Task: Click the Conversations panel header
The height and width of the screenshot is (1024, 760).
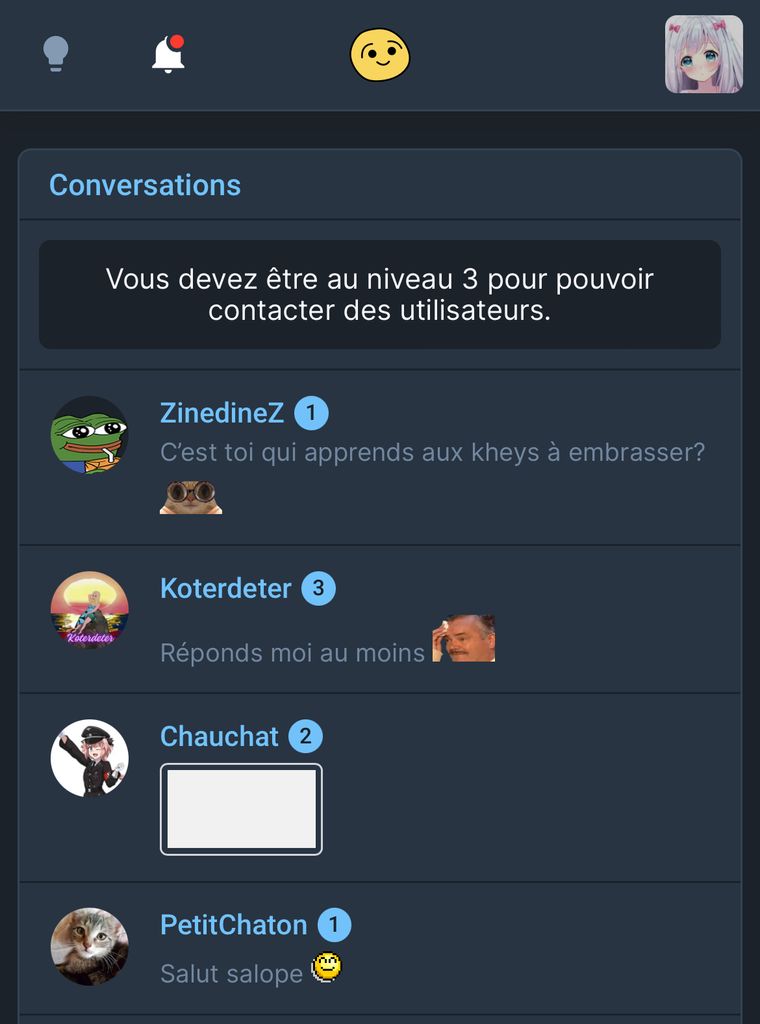Action: coord(145,185)
